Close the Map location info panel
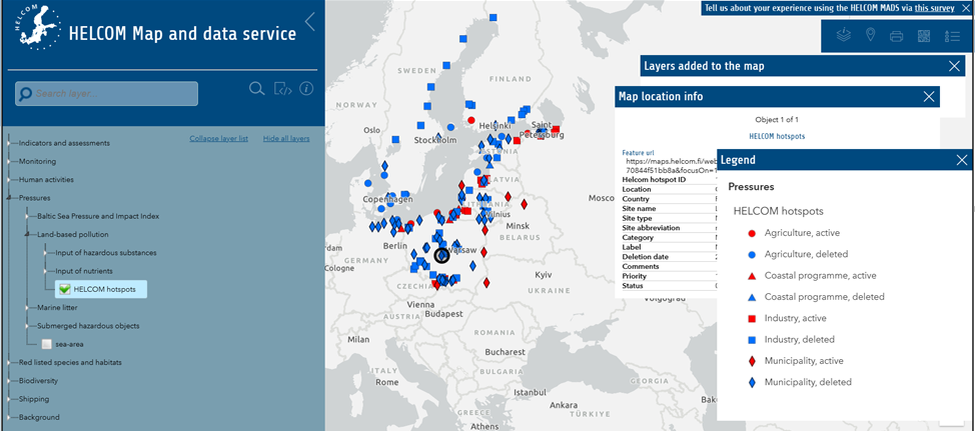This screenshot has width=975, height=431. tap(929, 96)
